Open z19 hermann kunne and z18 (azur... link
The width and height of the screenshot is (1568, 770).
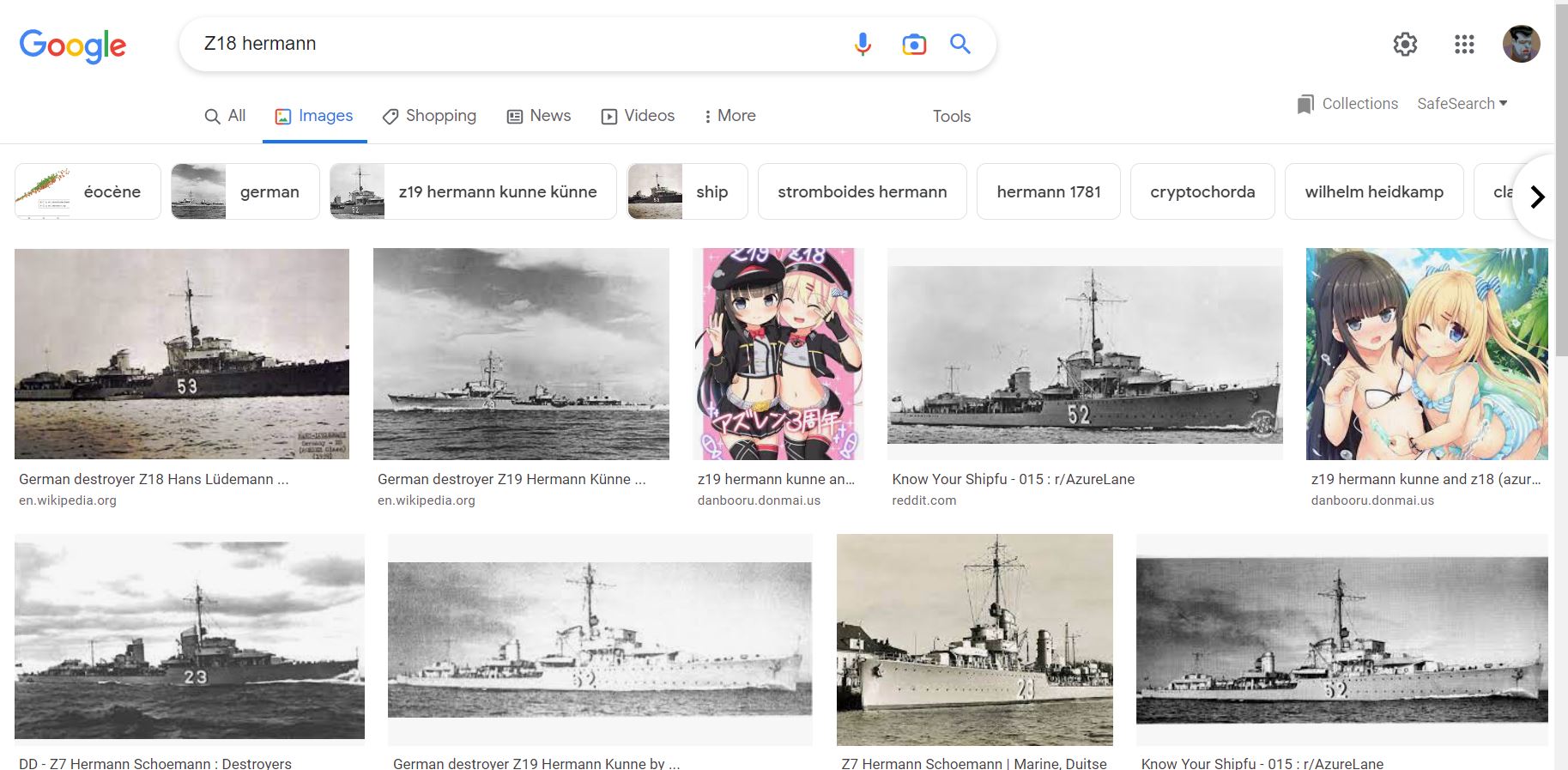coord(1426,479)
